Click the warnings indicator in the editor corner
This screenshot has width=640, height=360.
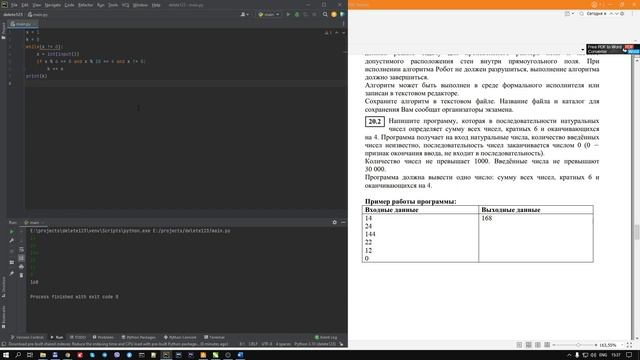pos(328,33)
